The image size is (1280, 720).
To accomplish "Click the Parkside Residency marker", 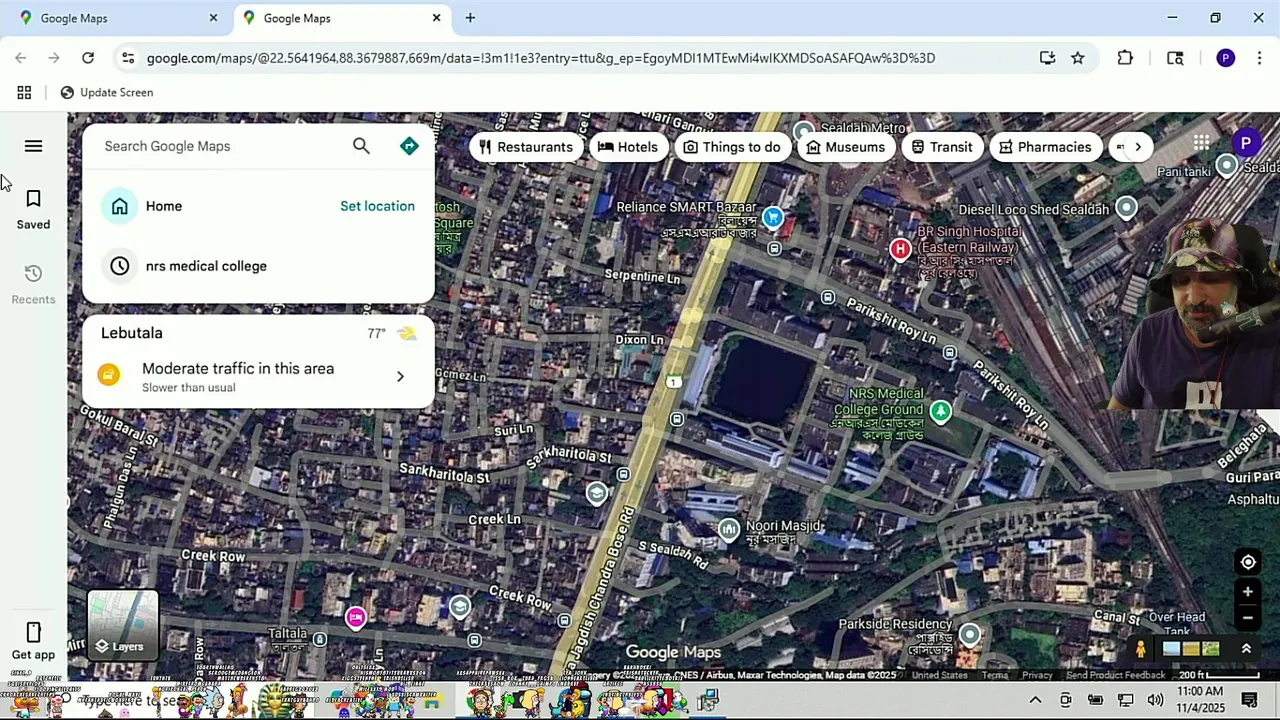I will 969,634.
